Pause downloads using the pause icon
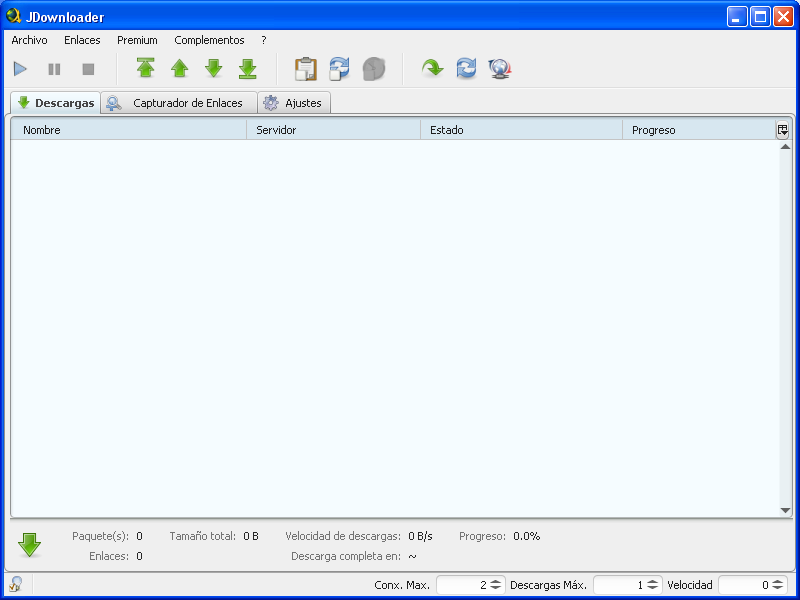 tap(54, 69)
